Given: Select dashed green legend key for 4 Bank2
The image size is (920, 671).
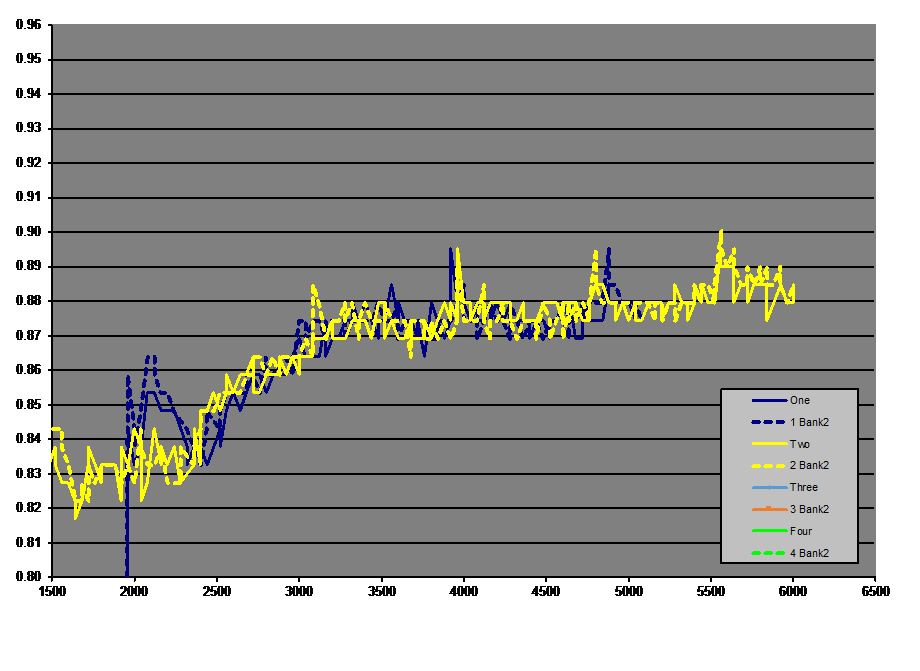Looking at the screenshot, I should coord(768,553).
